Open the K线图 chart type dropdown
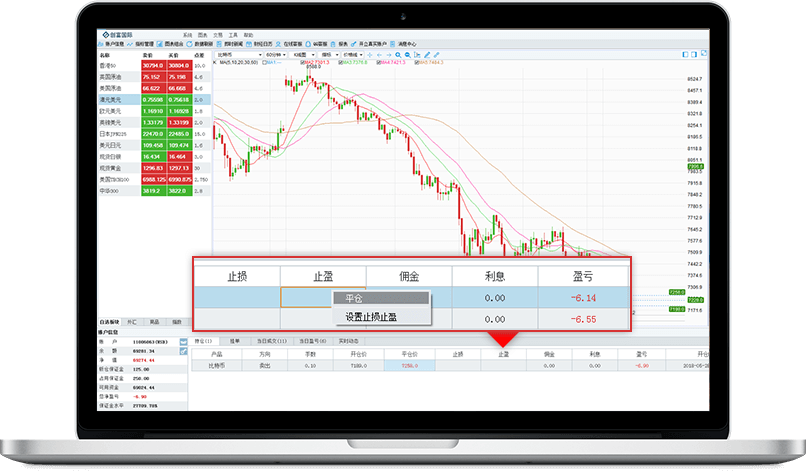 tap(303, 54)
